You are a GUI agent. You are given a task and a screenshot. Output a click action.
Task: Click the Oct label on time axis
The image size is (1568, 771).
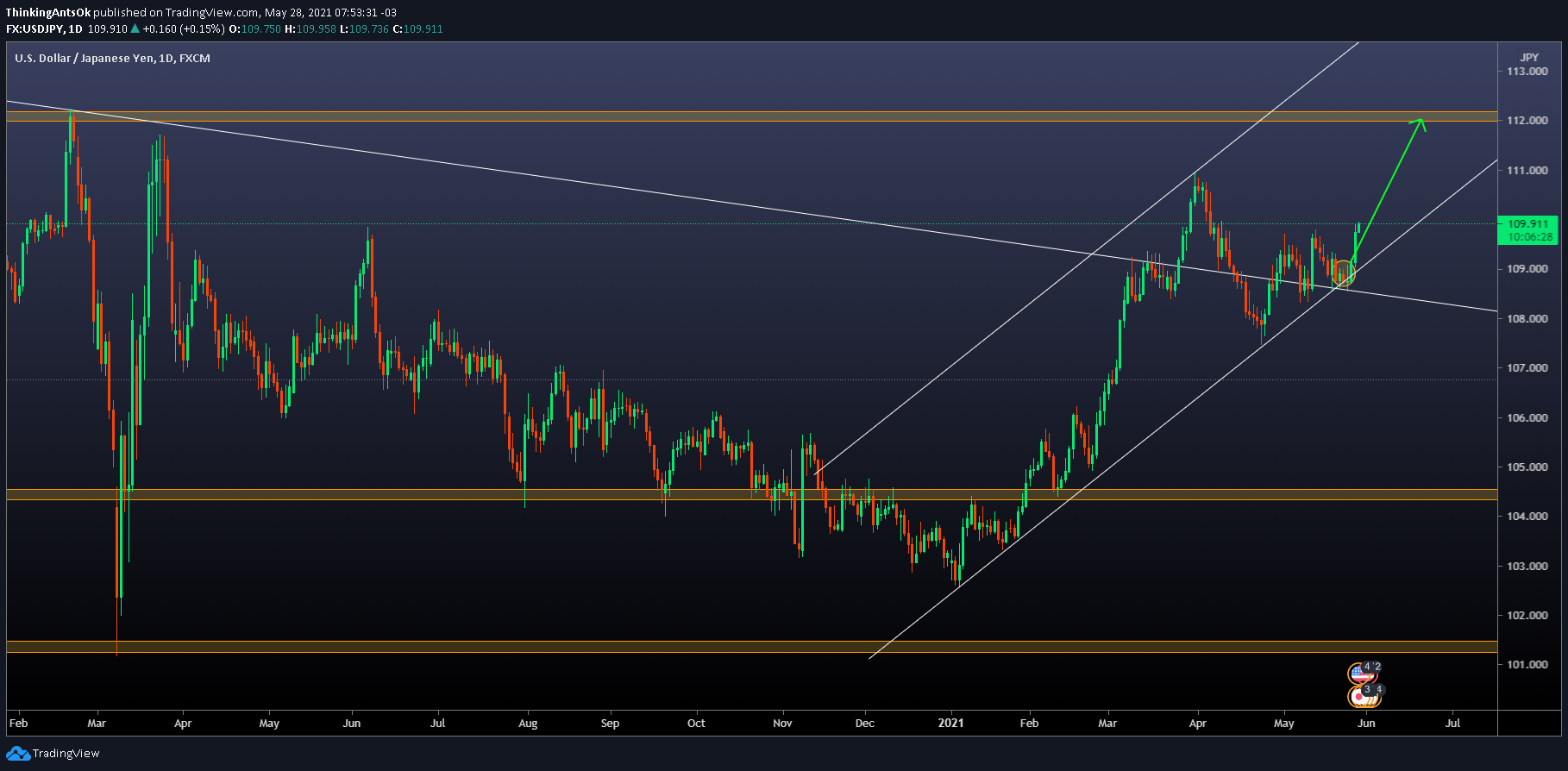point(696,724)
